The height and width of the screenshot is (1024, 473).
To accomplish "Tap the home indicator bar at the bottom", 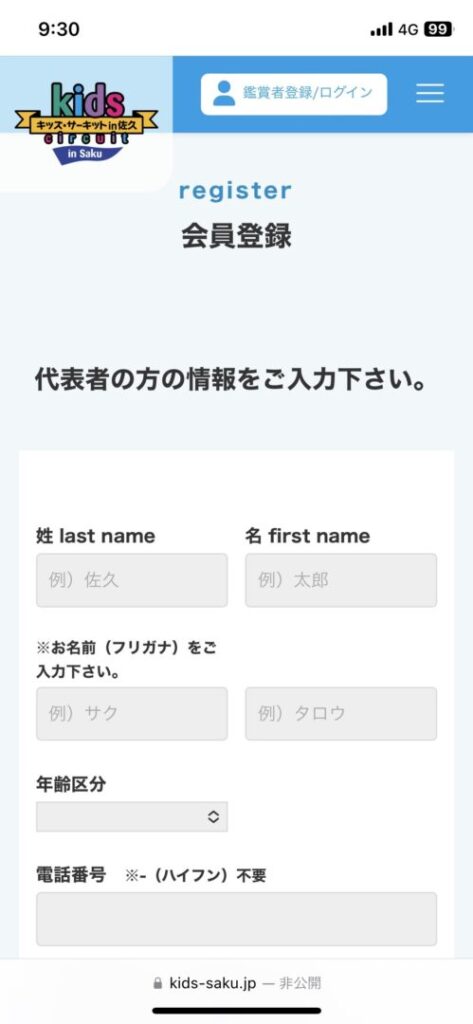I will point(236,1011).
